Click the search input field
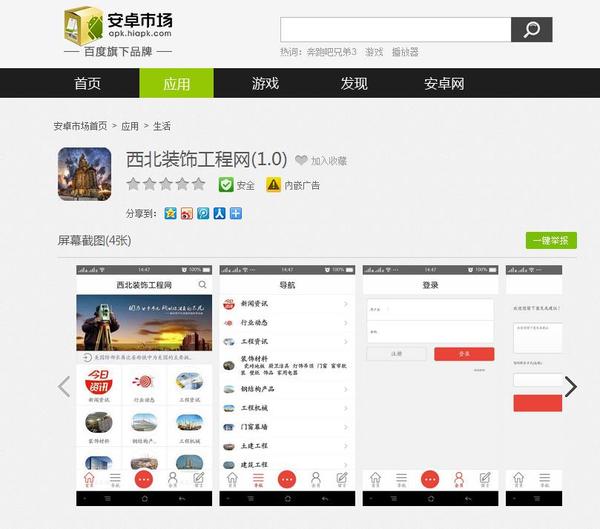The width and height of the screenshot is (600, 529). pyautogui.click(x=395, y=30)
